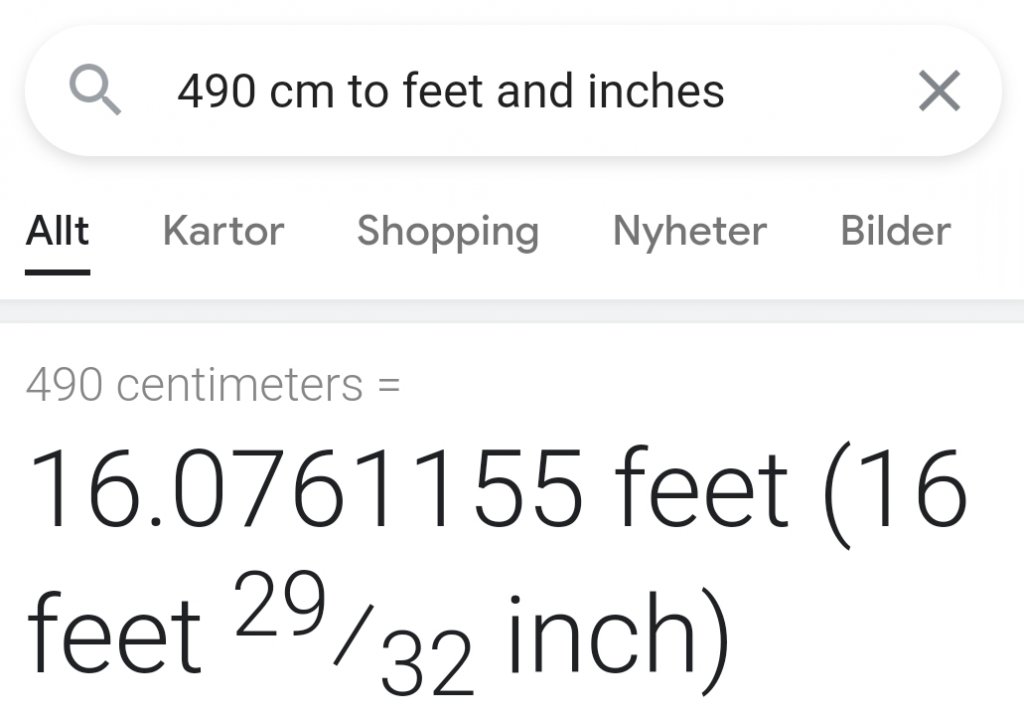Viewport: 1024px width, 724px height.
Task: Click the "490 centimeters =" label
Action: [x=213, y=385]
